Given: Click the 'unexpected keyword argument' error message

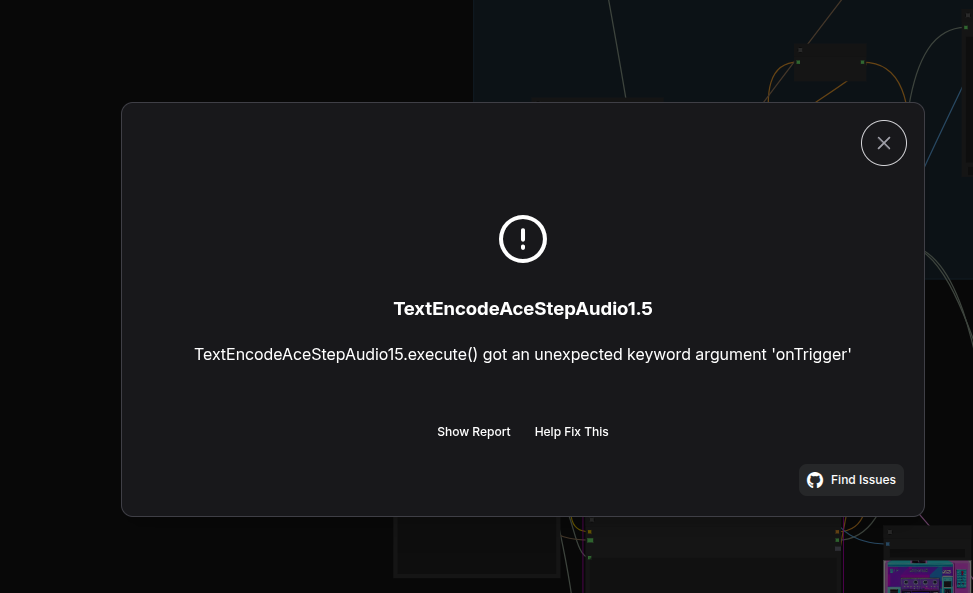Looking at the screenshot, I should coord(522,354).
